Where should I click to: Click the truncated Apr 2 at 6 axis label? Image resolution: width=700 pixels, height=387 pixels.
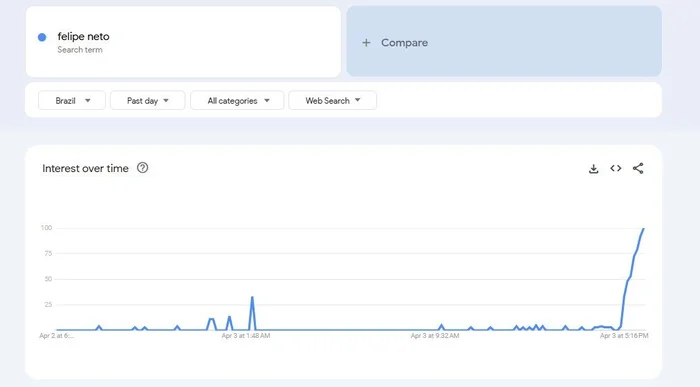pyautogui.click(x=56, y=335)
